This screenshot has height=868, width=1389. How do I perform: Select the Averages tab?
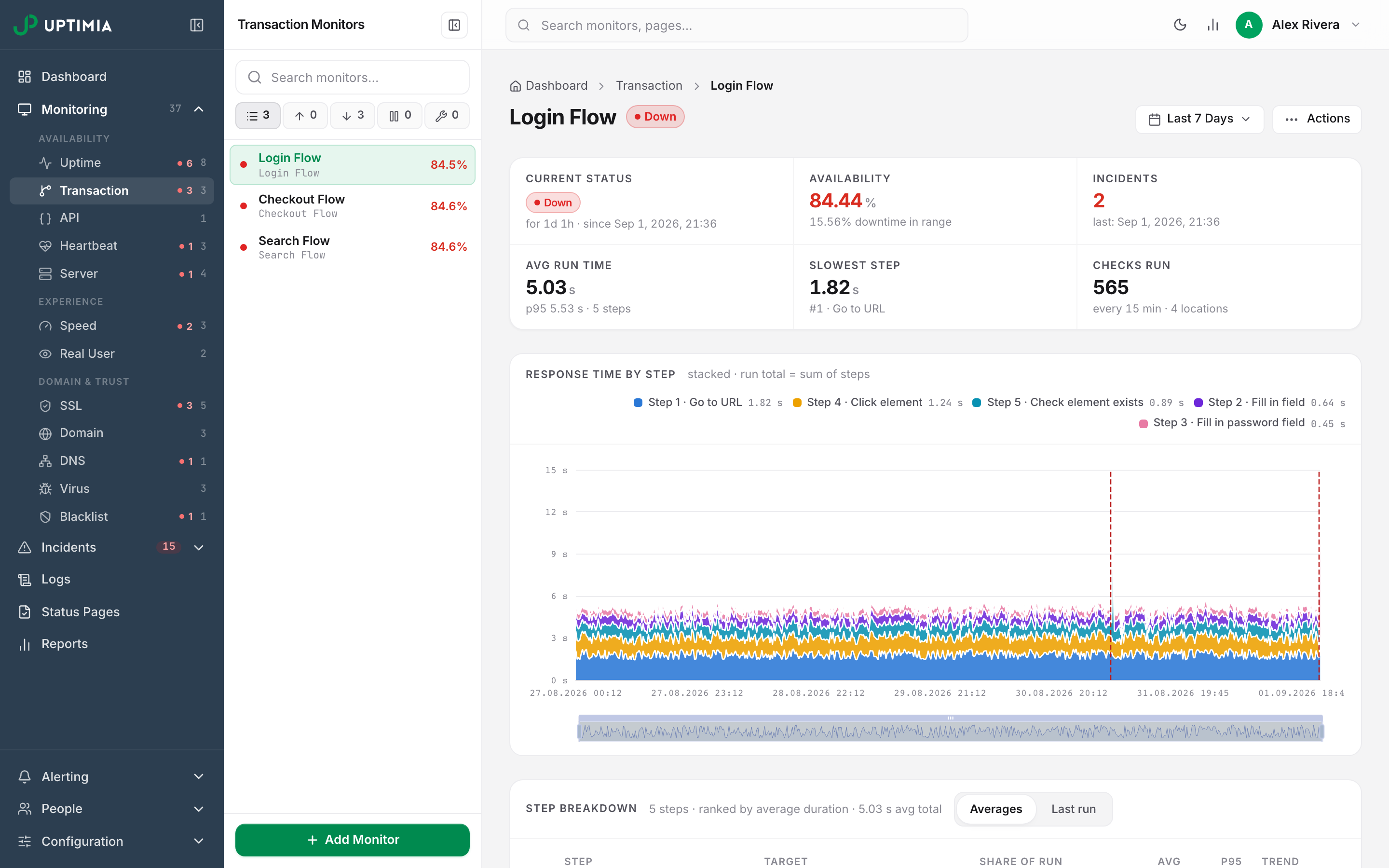996,809
